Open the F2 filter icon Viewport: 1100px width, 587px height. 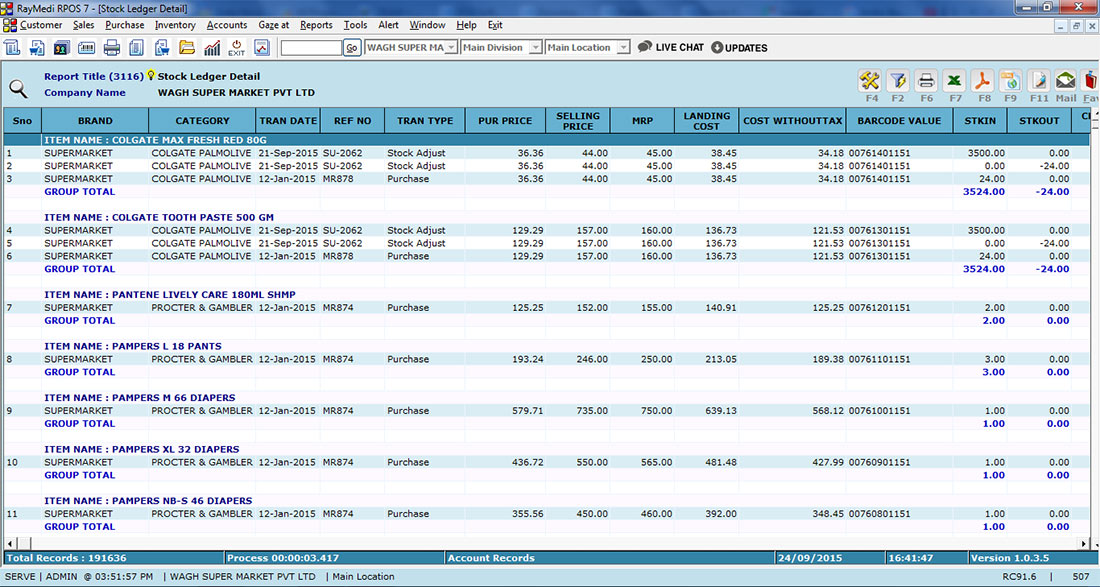(x=898, y=81)
